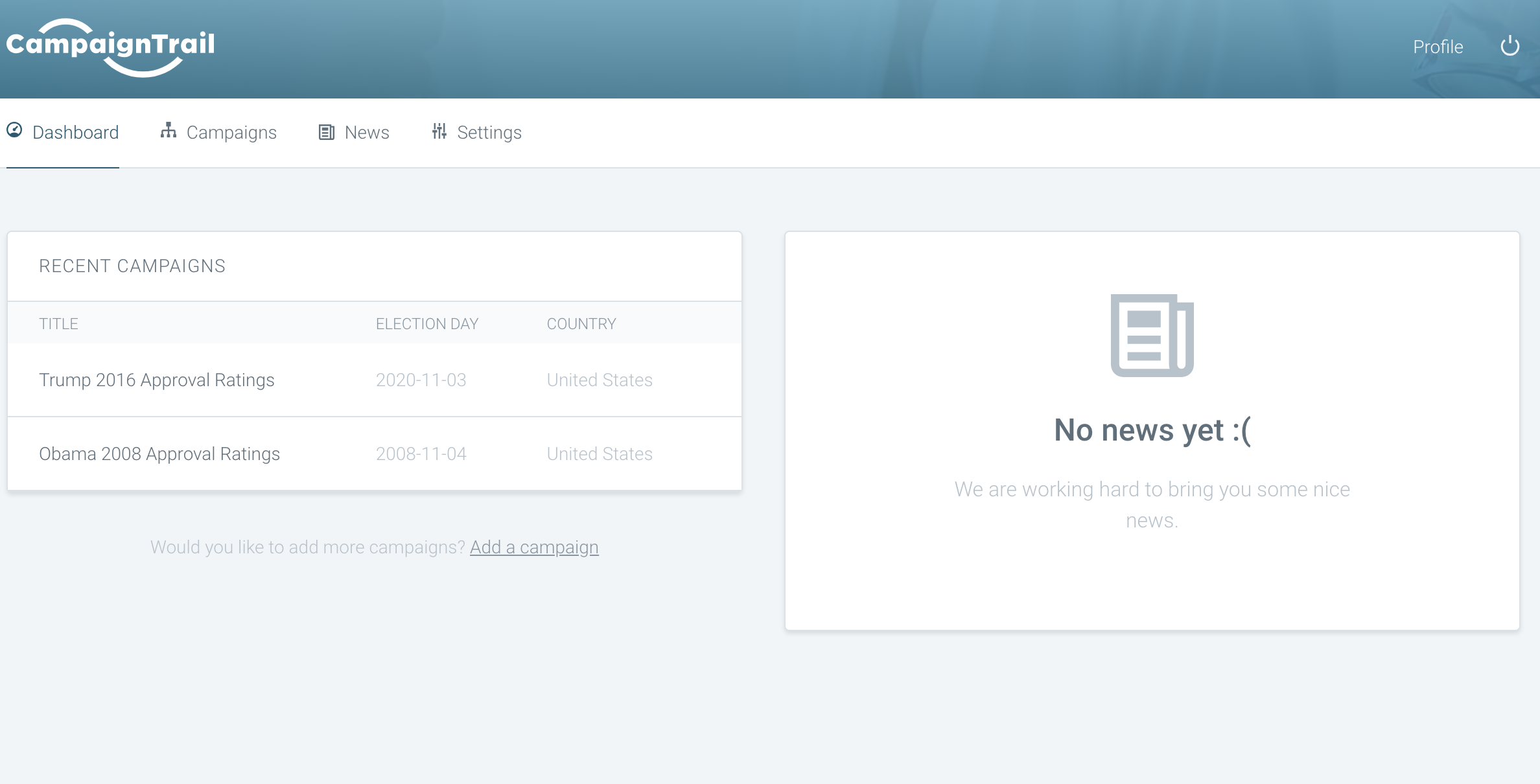Screen dimensions: 1540x784
Task: Switch to the Campaigns tab
Action: (x=231, y=132)
